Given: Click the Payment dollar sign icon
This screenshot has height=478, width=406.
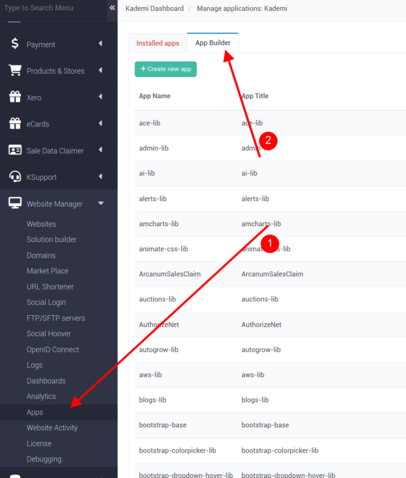Looking at the screenshot, I should pos(15,43).
